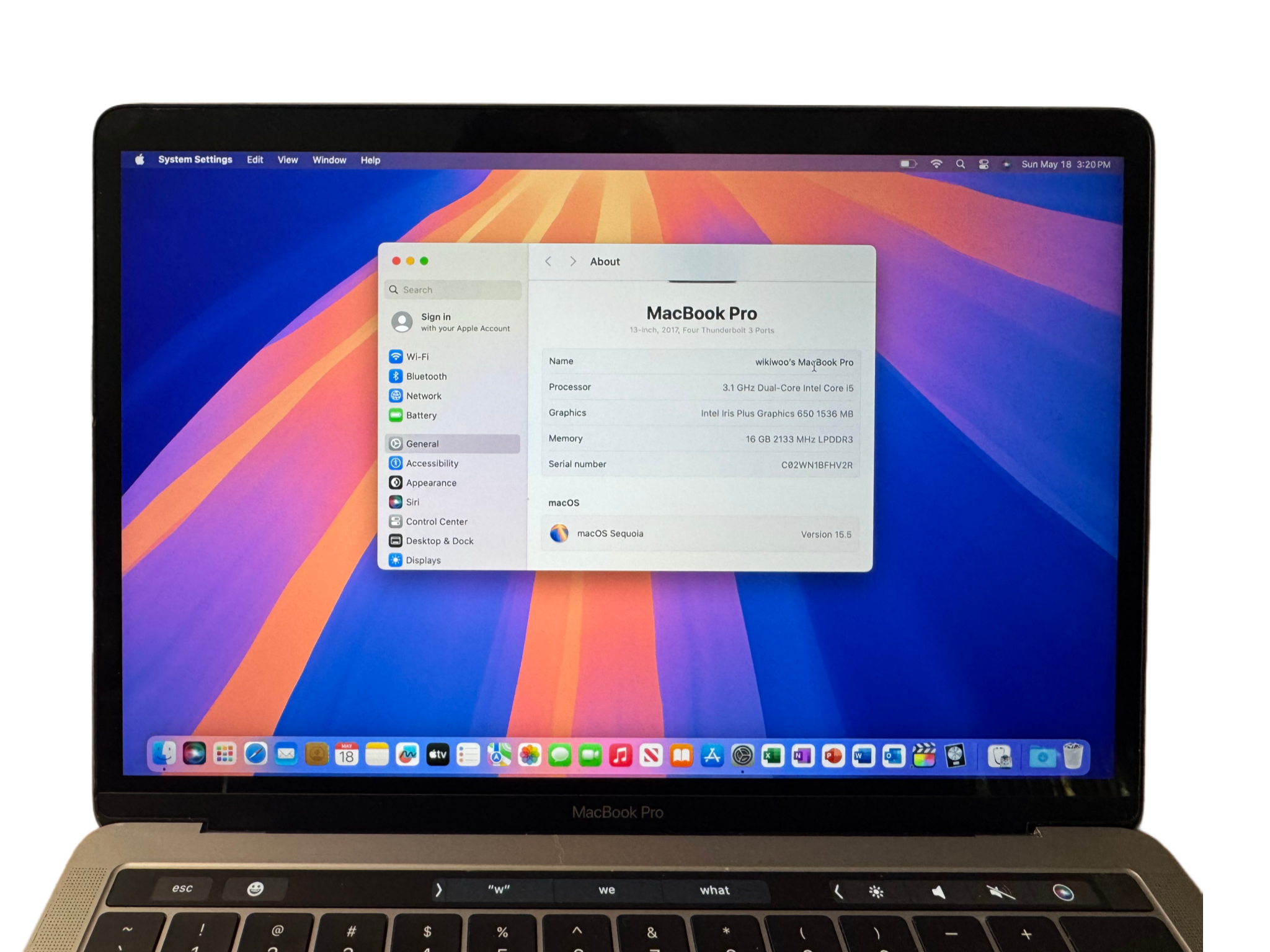Launch OneNote from the Dock

pos(803,756)
